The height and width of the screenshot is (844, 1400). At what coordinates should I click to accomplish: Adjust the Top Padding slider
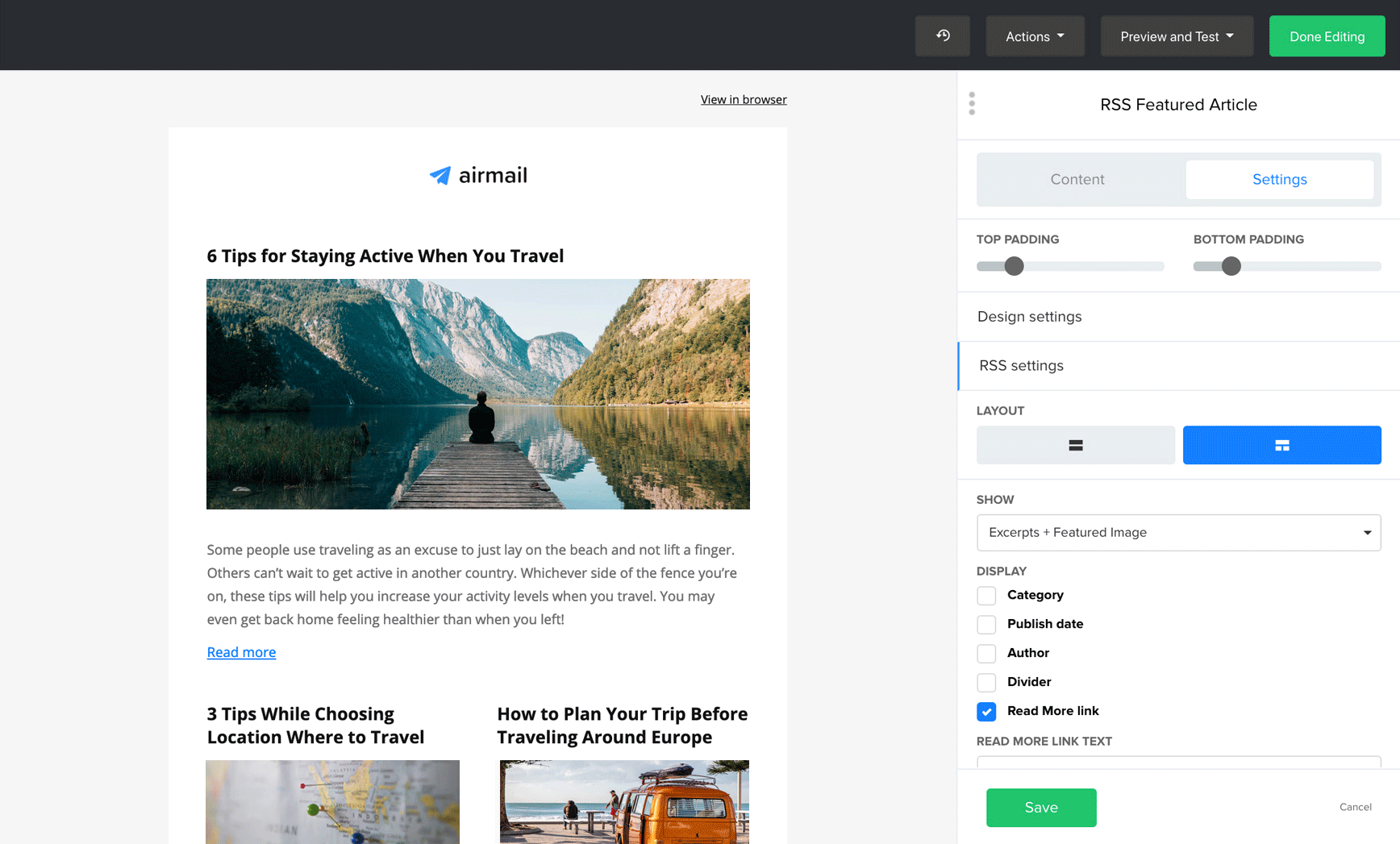coord(1013,266)
